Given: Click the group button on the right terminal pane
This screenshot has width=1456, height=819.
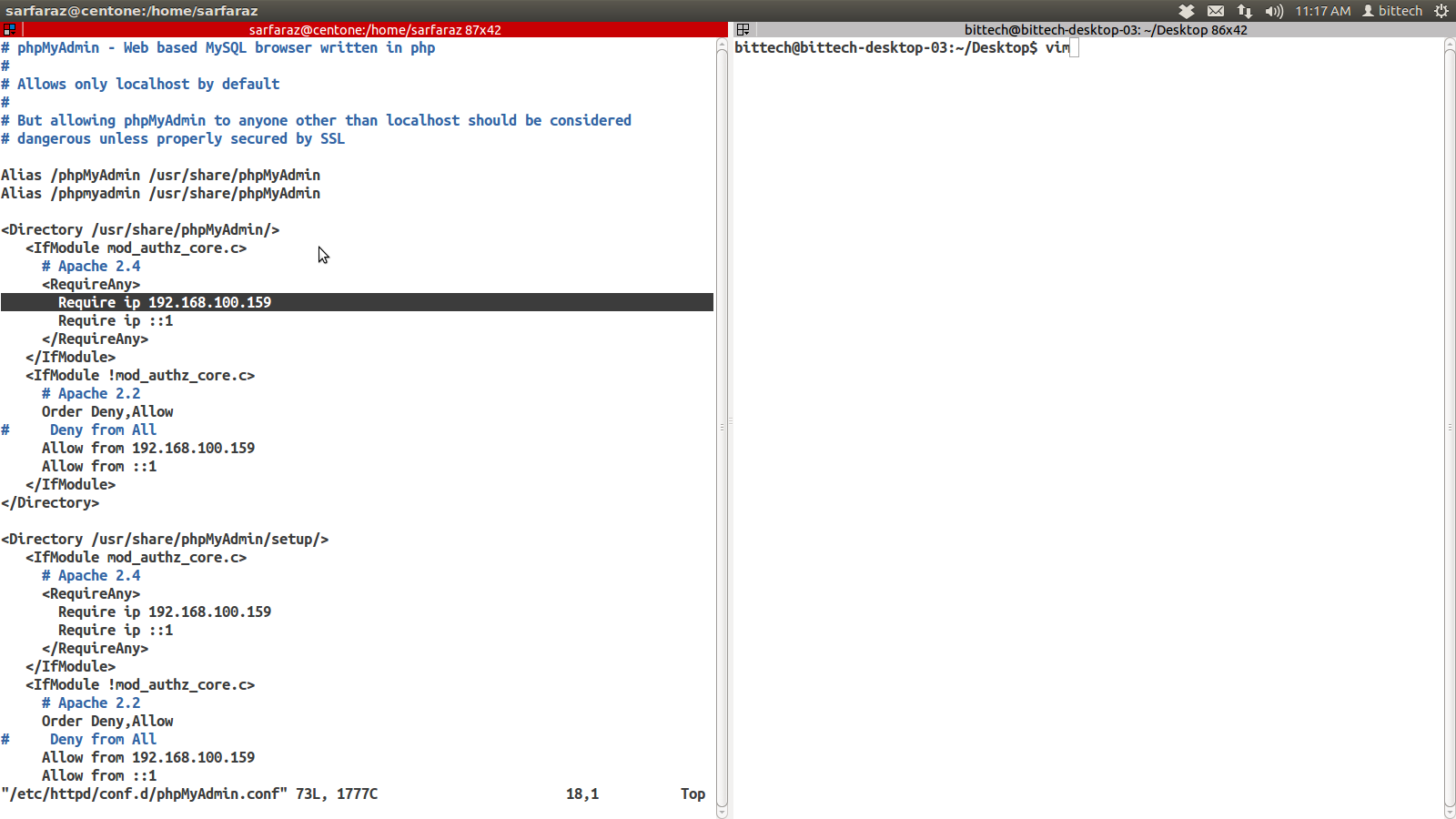Looking at the screenshot, I should click(x=743, y=29).
